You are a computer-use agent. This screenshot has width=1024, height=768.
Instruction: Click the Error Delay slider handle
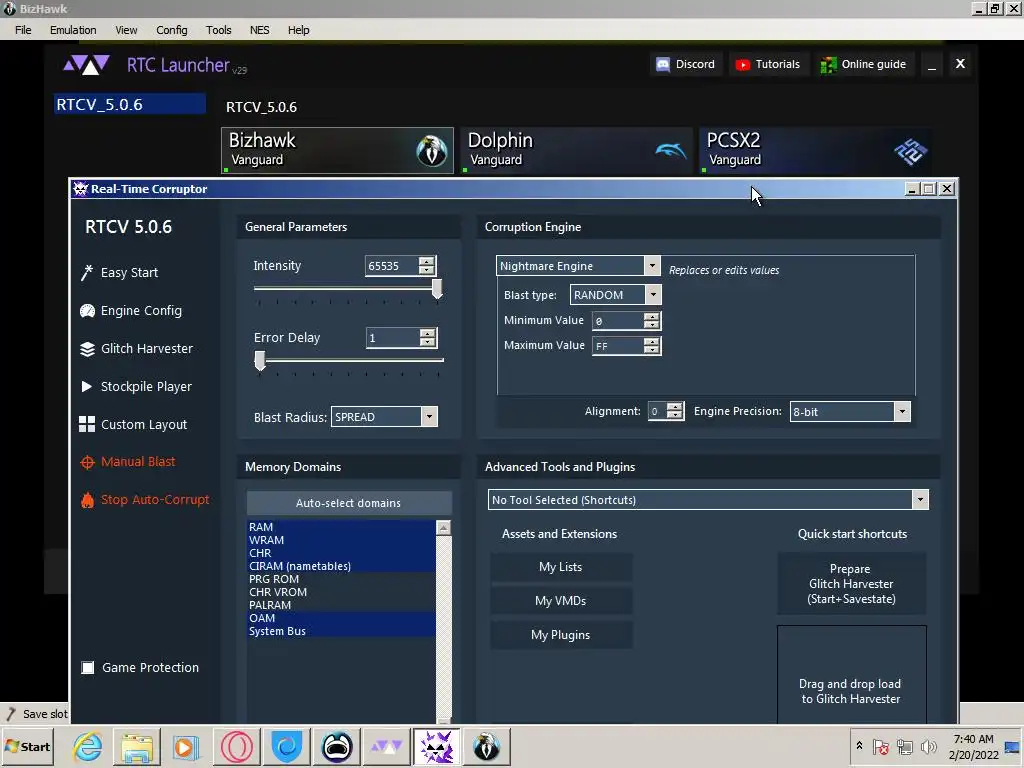click(260, 360)
